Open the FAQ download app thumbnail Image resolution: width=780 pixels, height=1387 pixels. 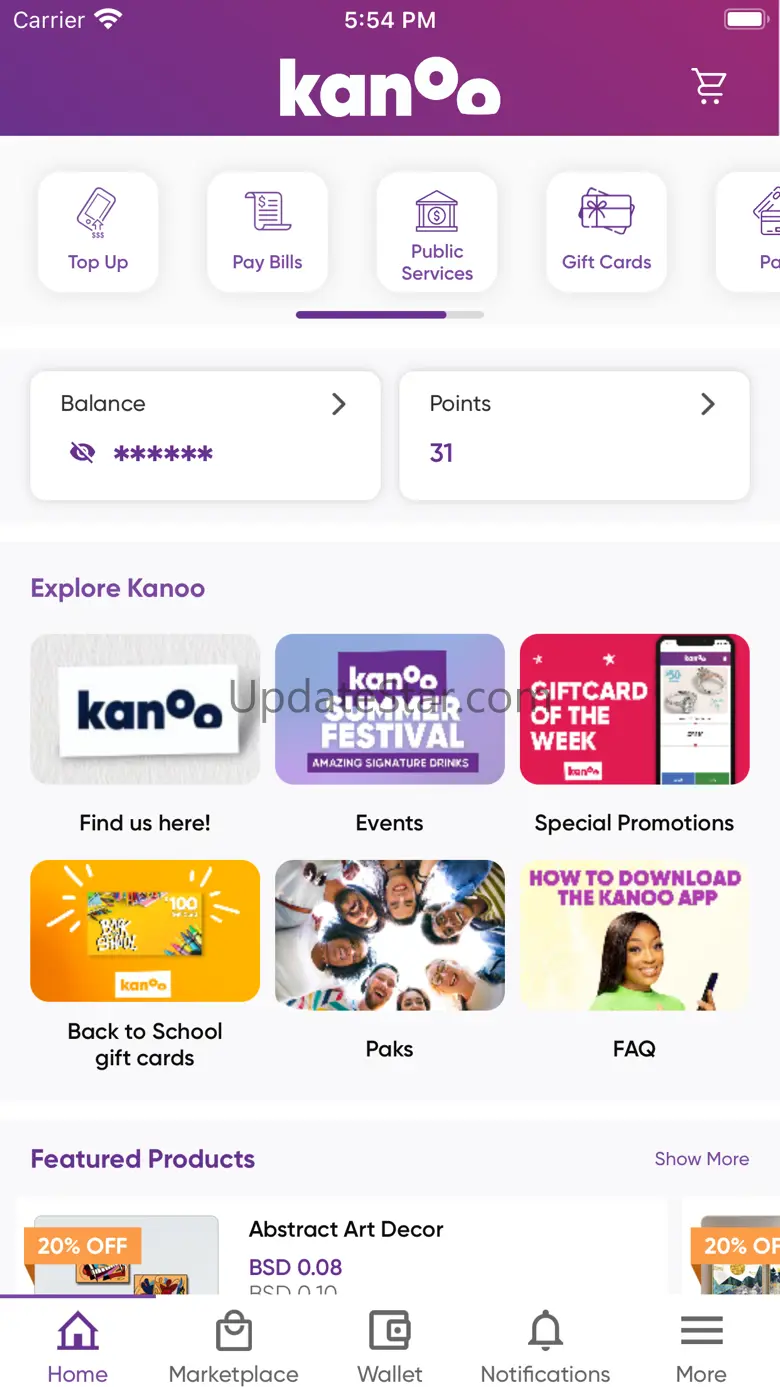coord(634,935)
